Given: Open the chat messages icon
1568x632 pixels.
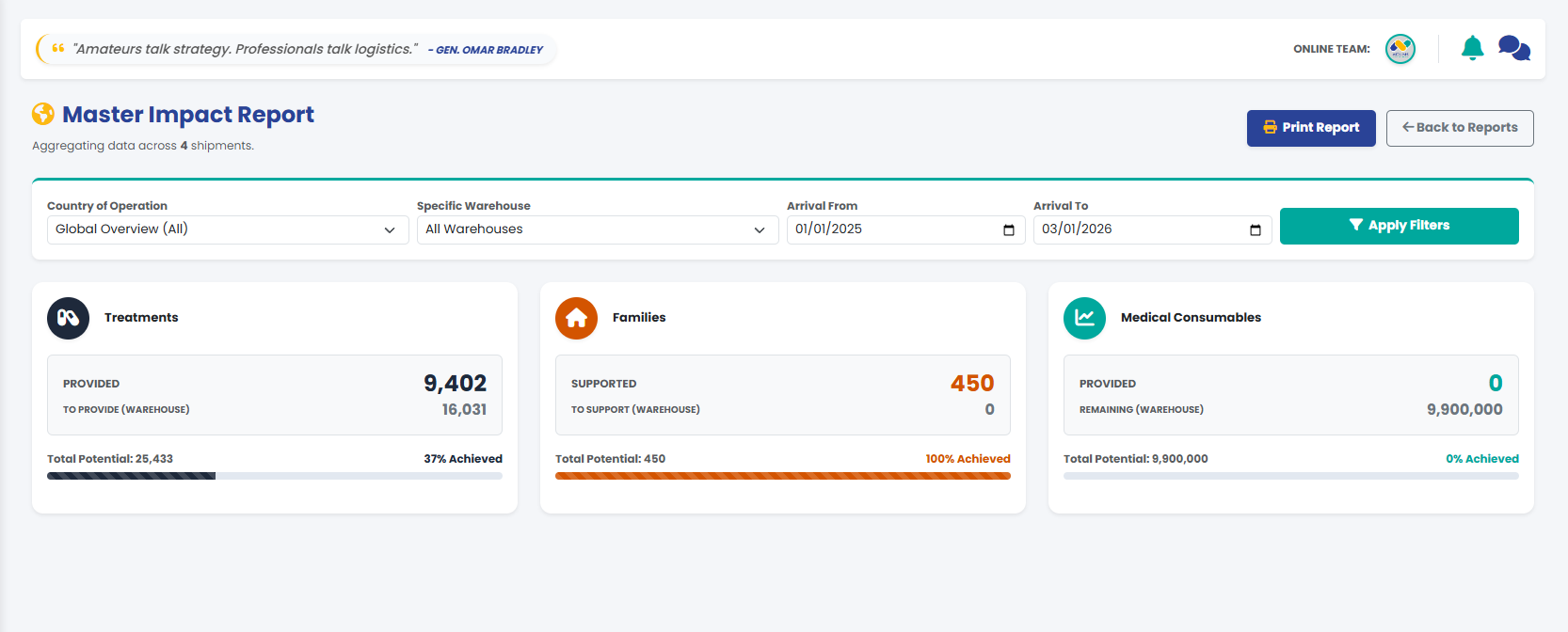Looking at the screenshot, I should pos(1514,48).
